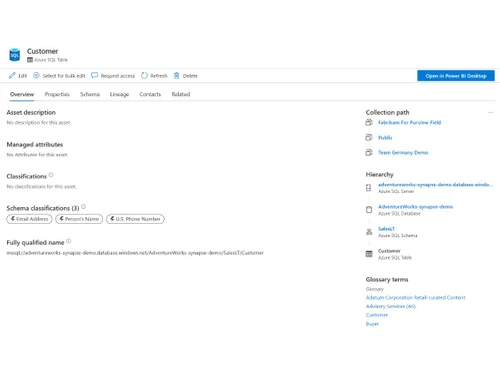Open the Lineage tab
500x375 pixels.
point(119,94)
